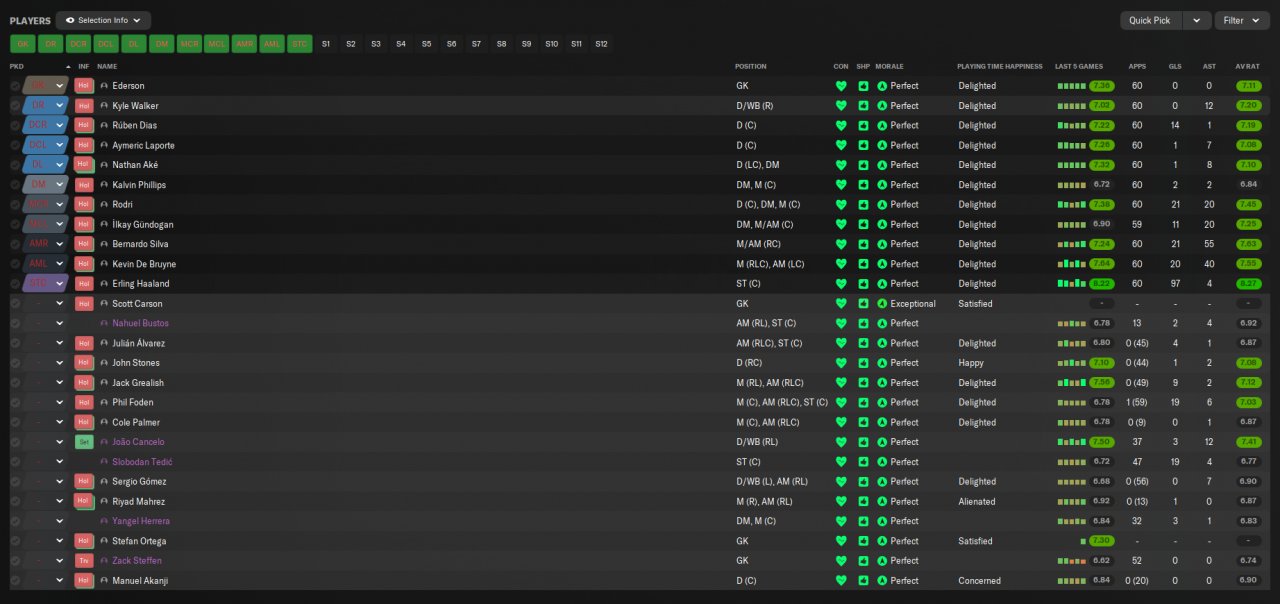The width and height of the screenshot is (1280, 604).
Task: Toggle the selection check circle for Jack Grealish
Action: click(15, 383)
